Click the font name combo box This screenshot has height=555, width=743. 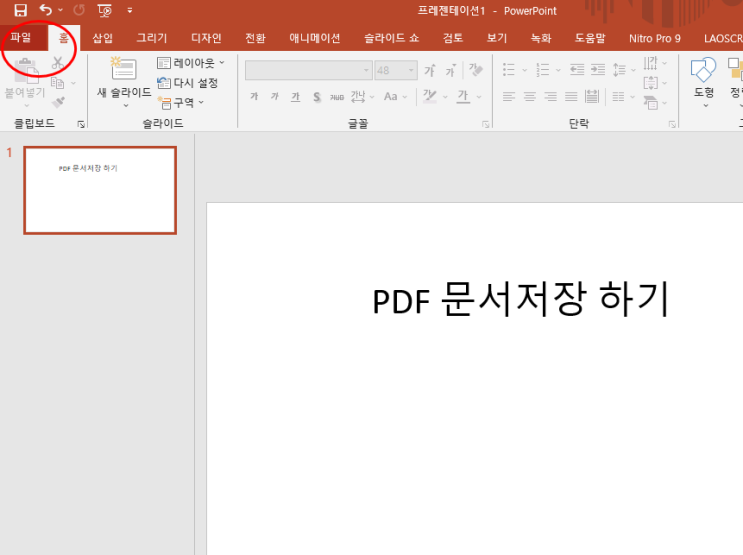tap(308, 71)
